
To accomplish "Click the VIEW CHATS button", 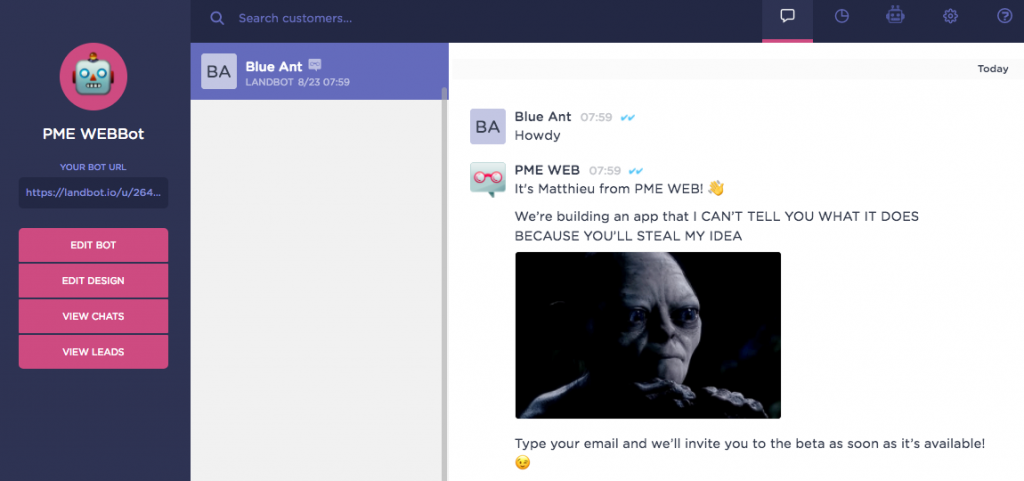I will tap(93, 317).
